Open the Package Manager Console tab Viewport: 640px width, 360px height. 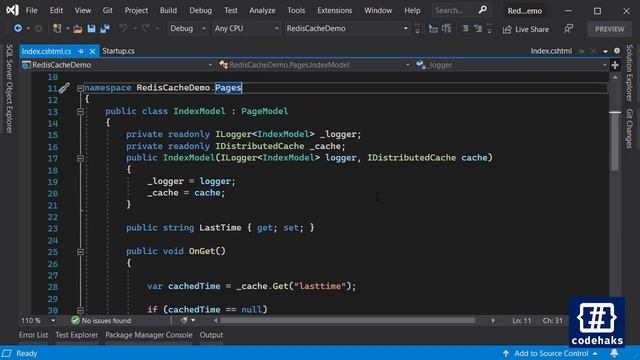coord(149,335)
